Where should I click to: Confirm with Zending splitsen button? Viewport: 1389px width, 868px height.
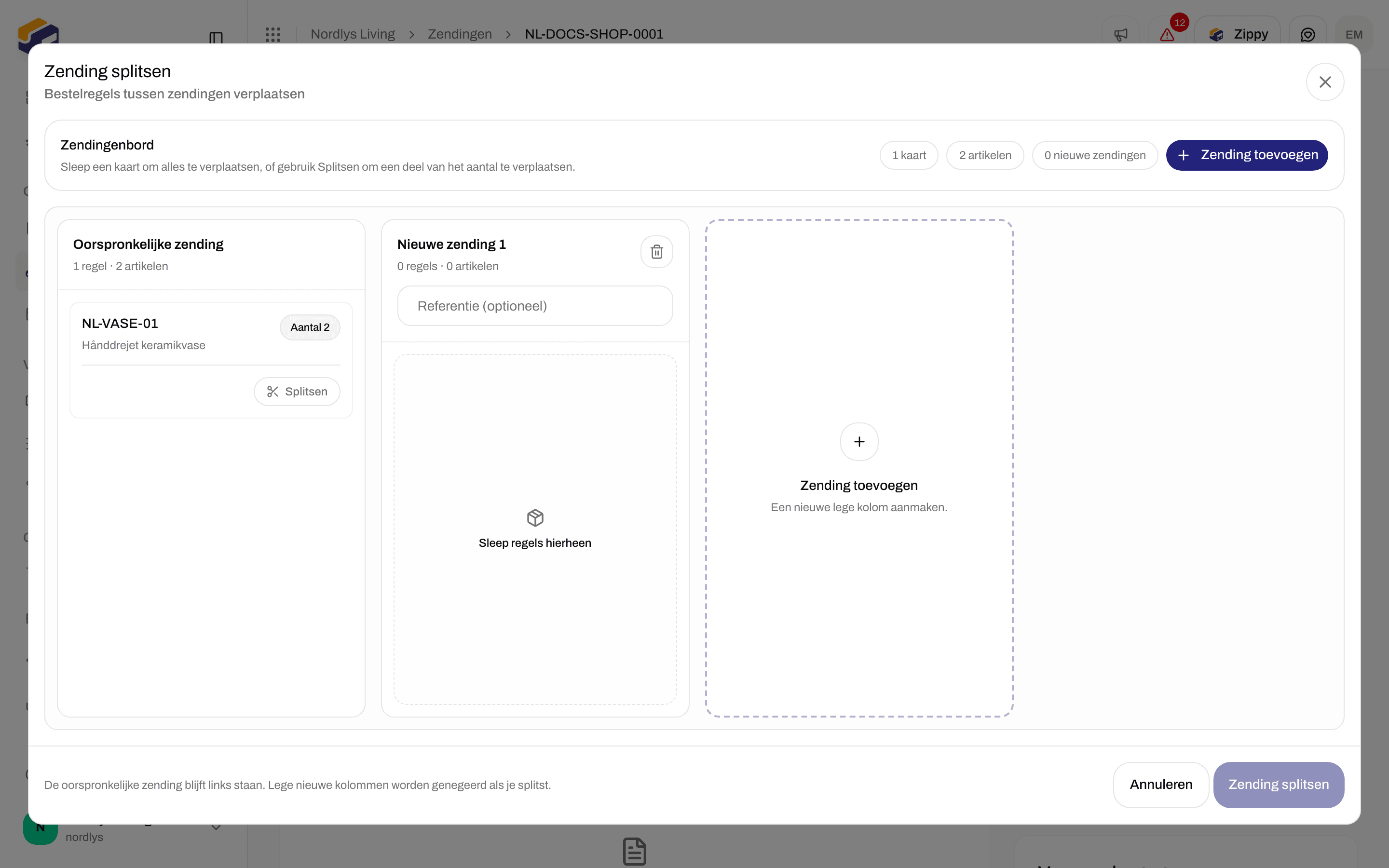coord(1279,785)
